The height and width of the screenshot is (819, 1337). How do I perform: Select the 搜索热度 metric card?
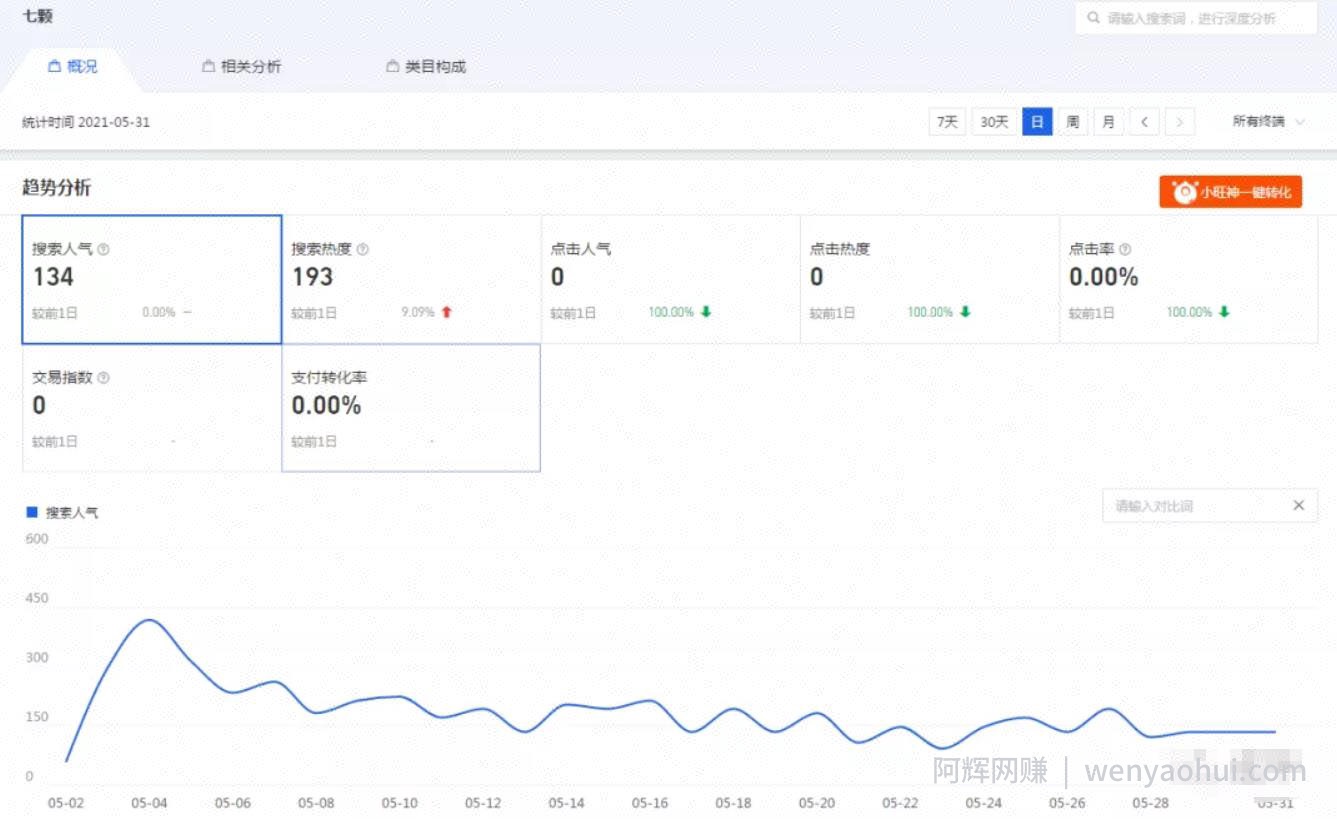click(411, 279)
